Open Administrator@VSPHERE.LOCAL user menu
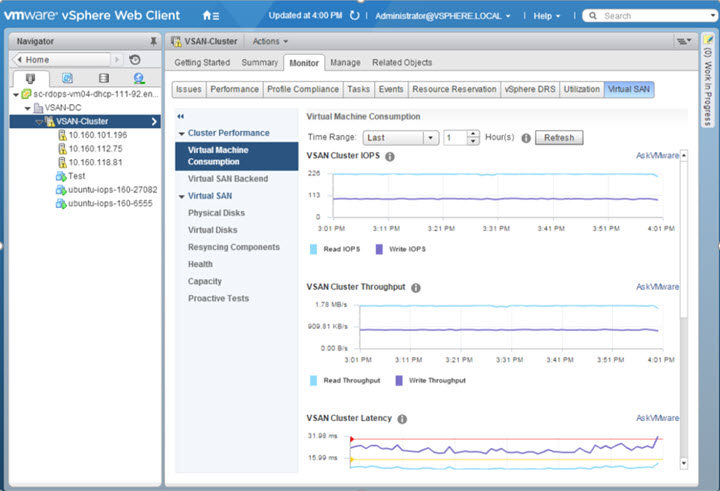720x491 pixels. tap(443, 16)
